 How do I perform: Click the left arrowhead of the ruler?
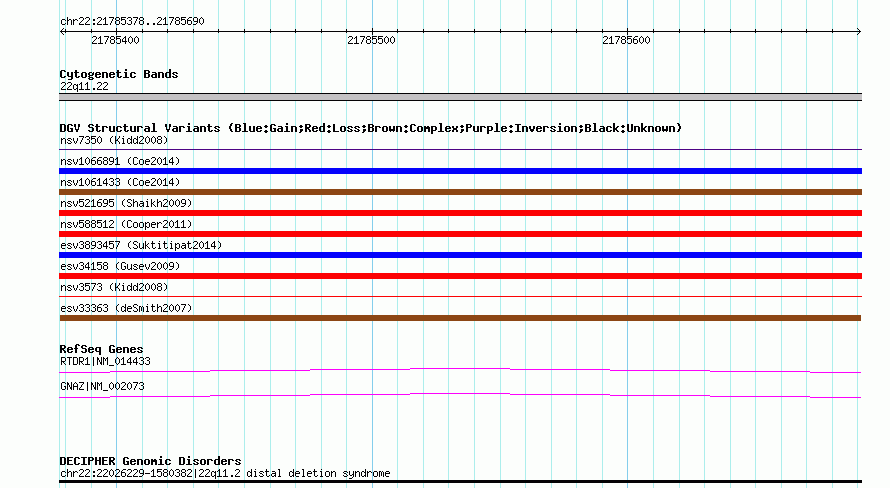[63, 32]
